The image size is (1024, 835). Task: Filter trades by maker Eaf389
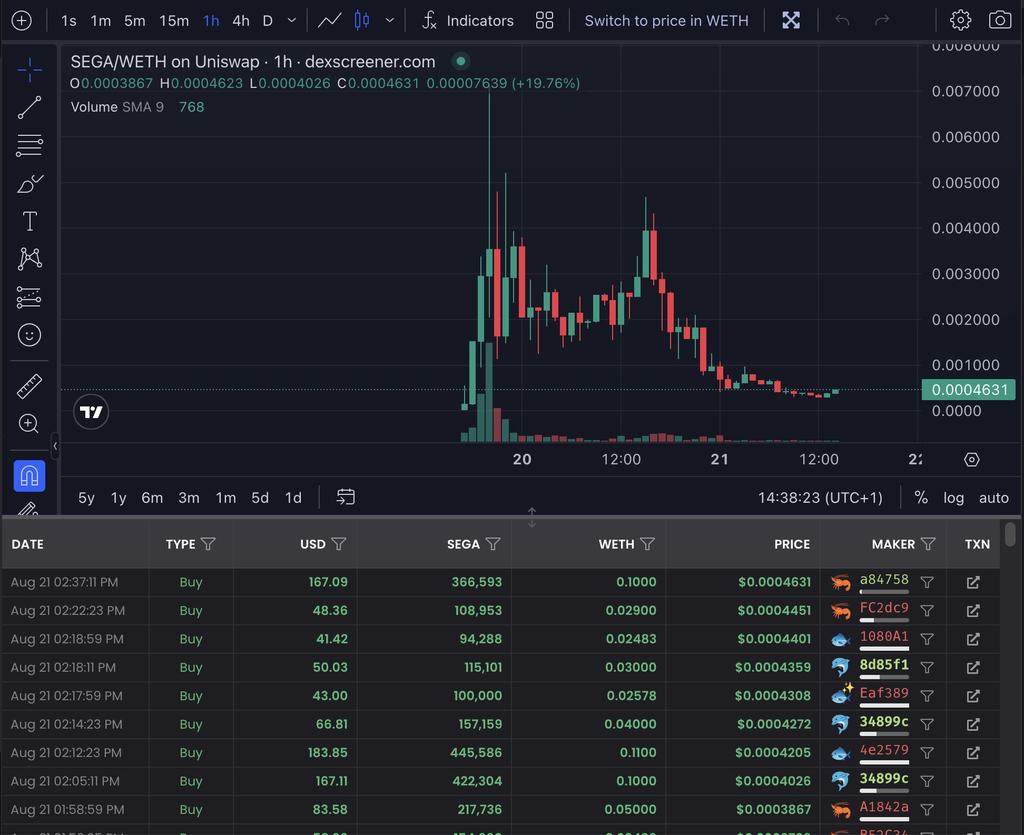tap(927, 696)
